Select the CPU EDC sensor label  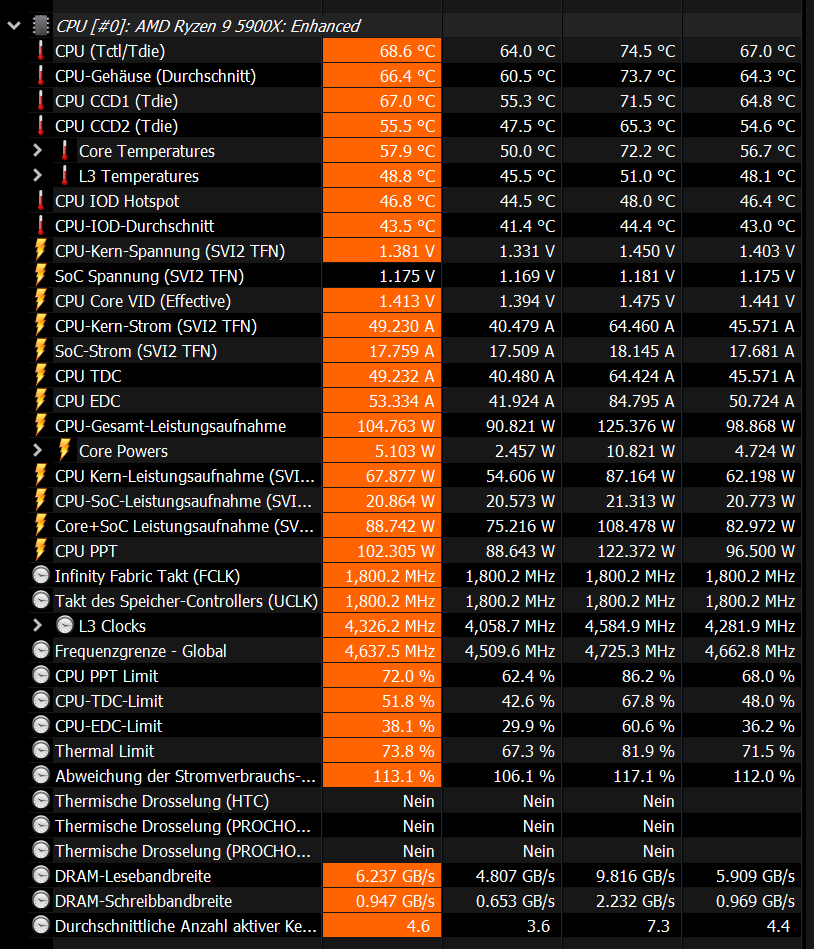88,401
